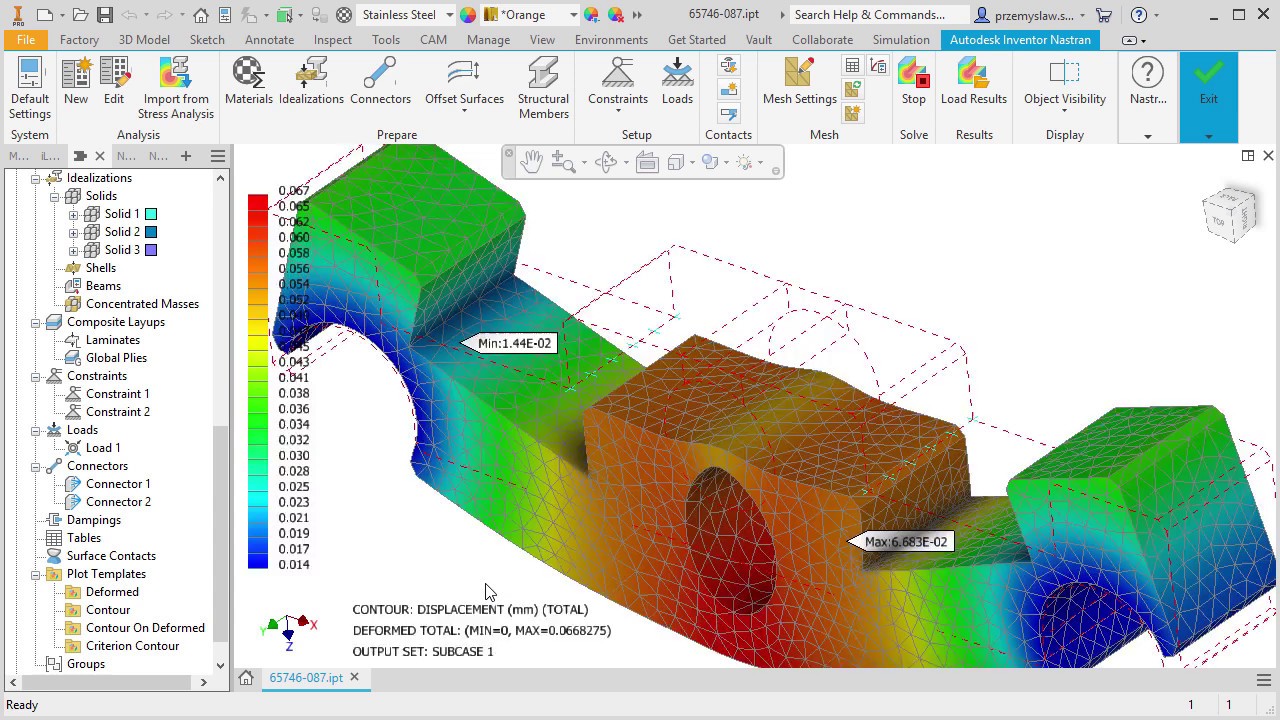This screenshot has width=1280, height=720.
Task: Stop the running solve
Action: tap(913, 82)
